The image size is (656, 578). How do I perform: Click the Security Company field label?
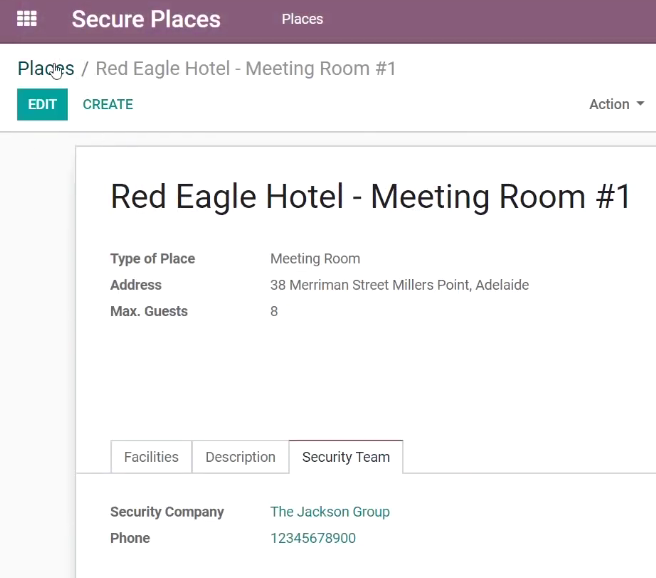167,512
